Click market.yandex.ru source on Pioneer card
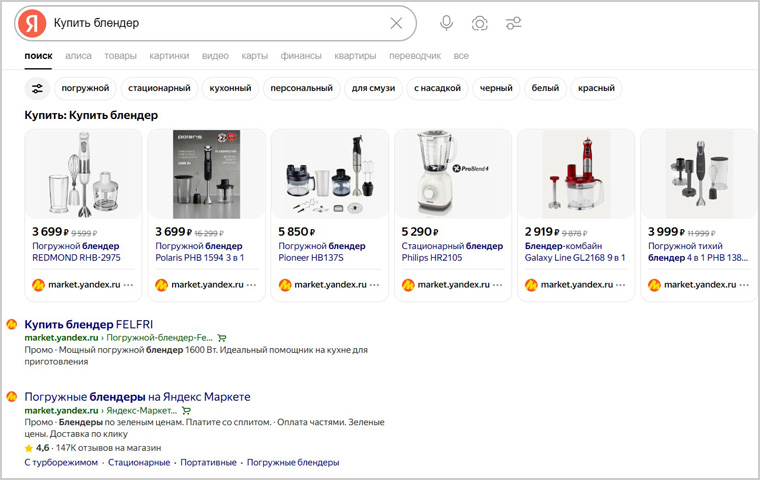The height and width of the screenshot is (480, 760). pyautogui.click(x=331, y=285)
